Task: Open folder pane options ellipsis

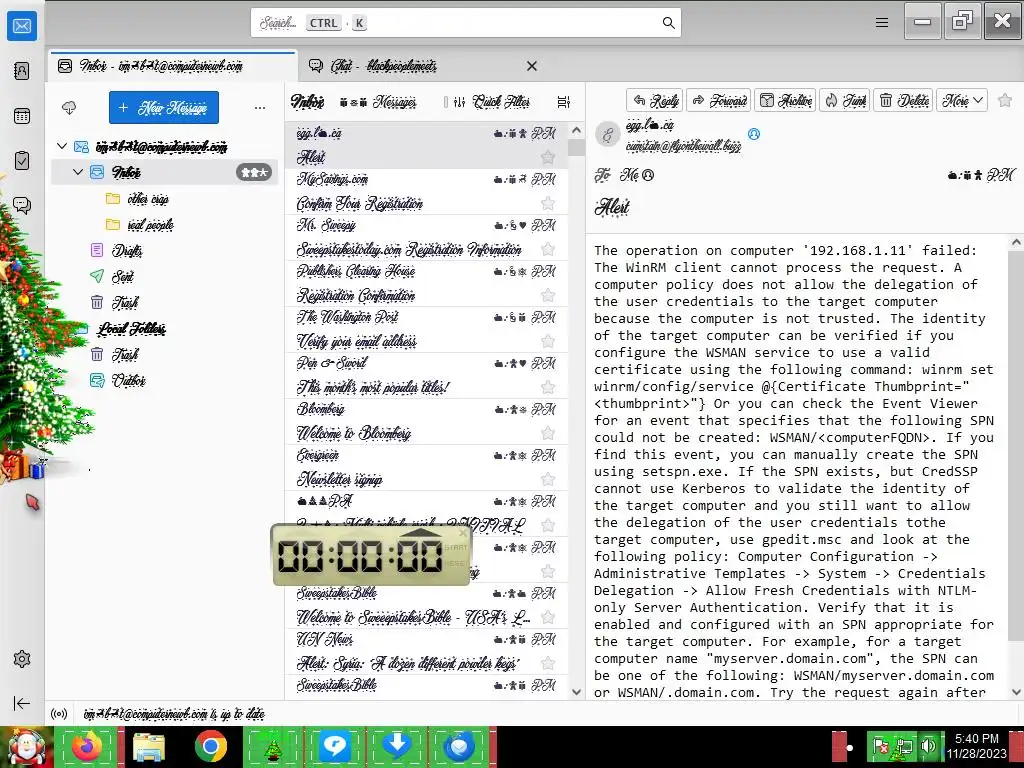Action: pos(260,108)
